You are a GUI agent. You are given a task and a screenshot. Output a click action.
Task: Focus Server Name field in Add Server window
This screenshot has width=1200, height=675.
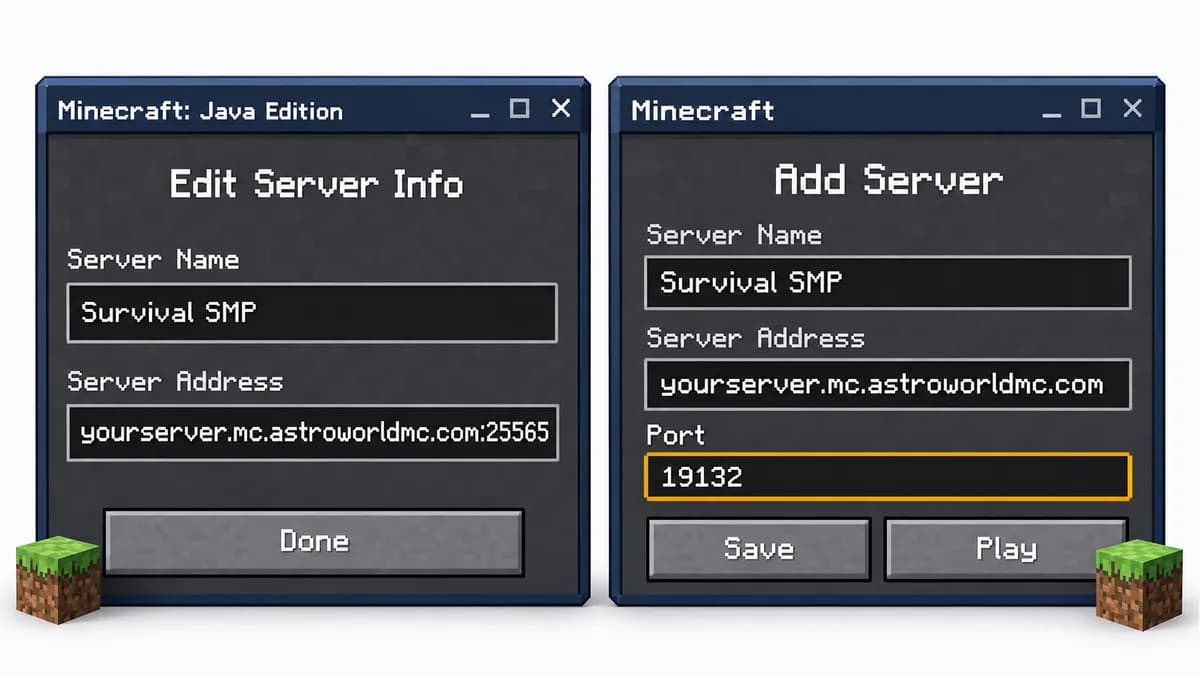pyautogui.click(x=888, y=282)
